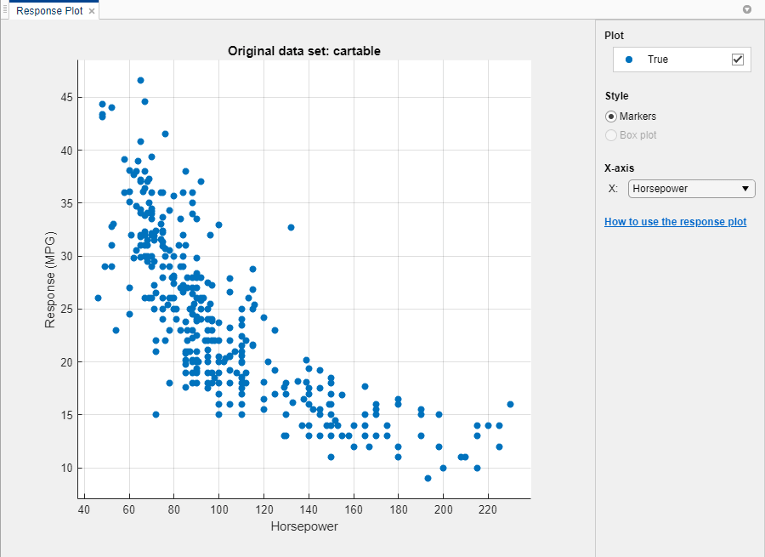Click the Horsepower x-axis label

tap(304, 526)
